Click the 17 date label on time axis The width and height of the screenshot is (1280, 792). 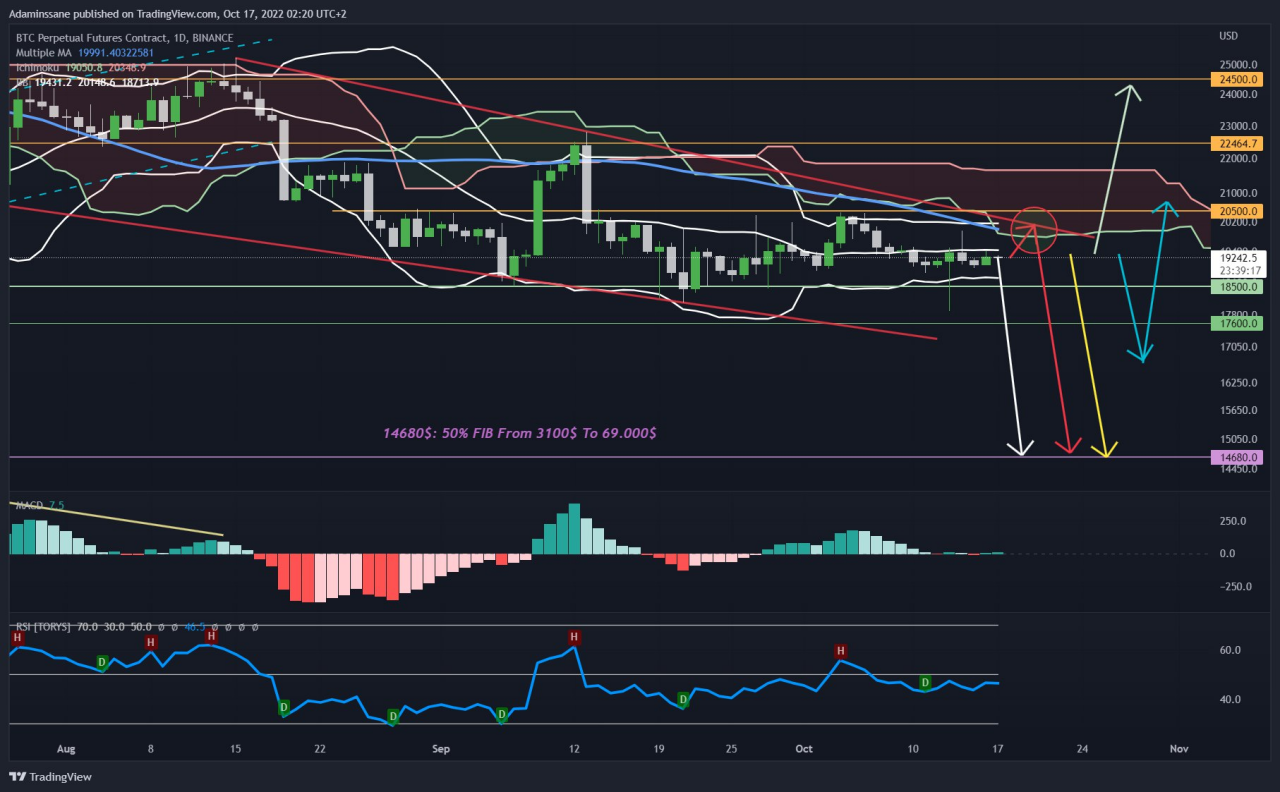tap(998, 748)
